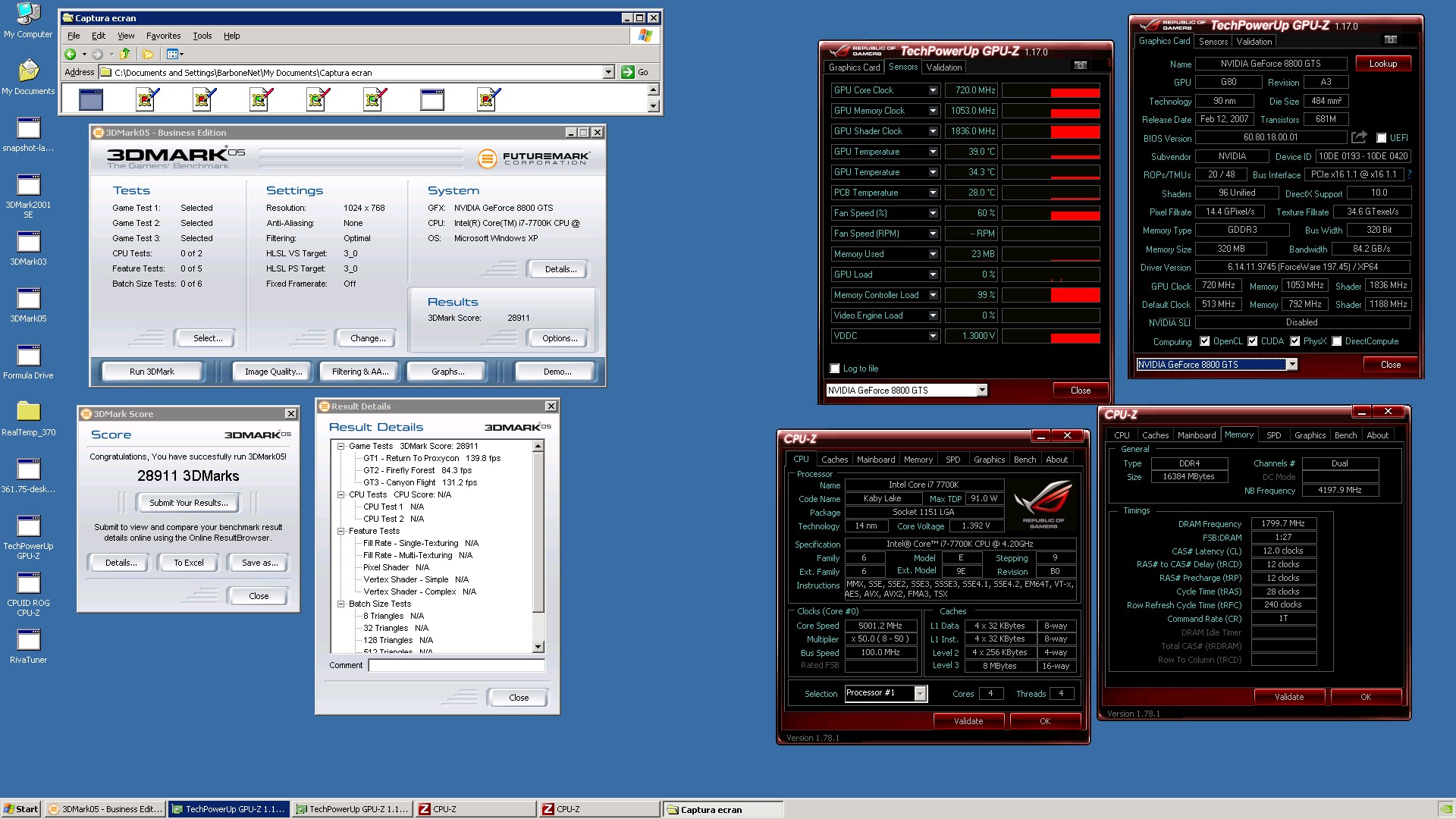Open Tools menu in explorer
The width and height of the screenshot is (1456, 819).
[x=202, y=36]
